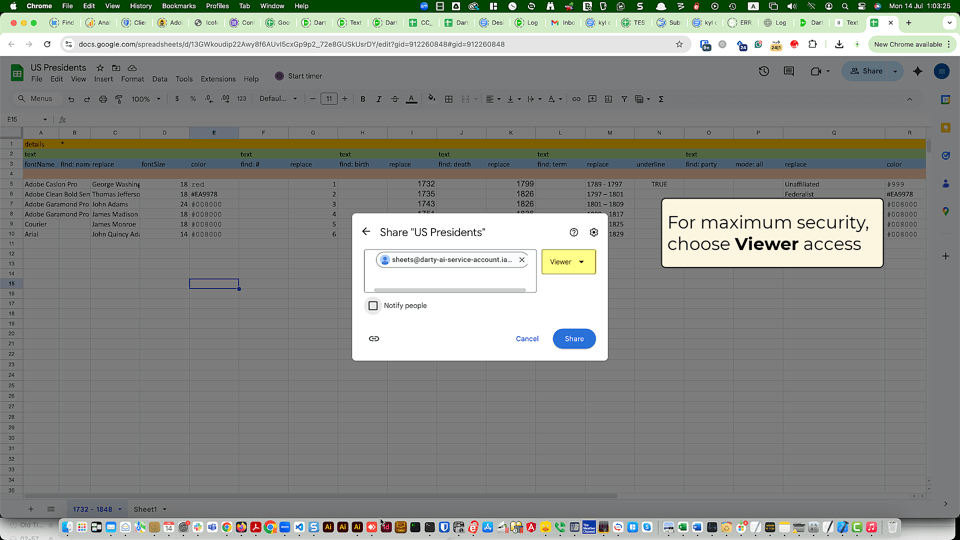Copy link using the link icon

pos(374,339)
